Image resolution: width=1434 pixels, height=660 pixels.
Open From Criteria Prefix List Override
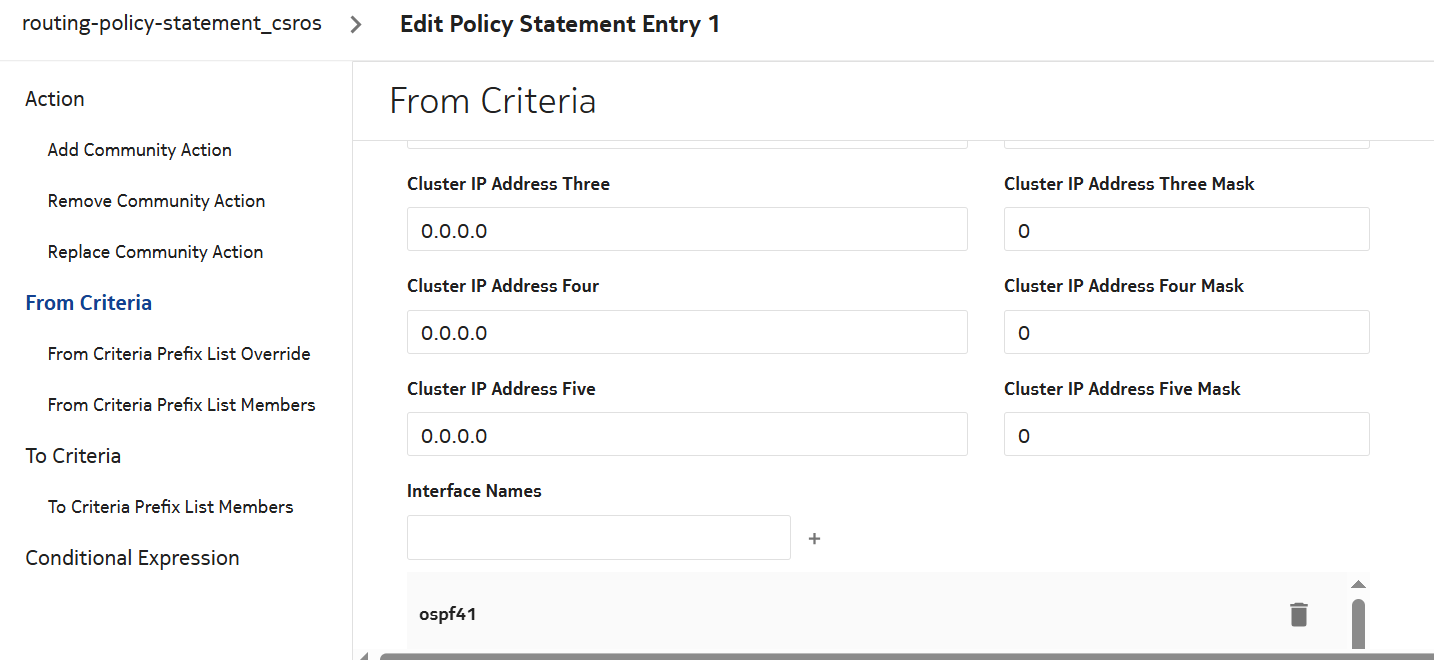click(179, 354)
